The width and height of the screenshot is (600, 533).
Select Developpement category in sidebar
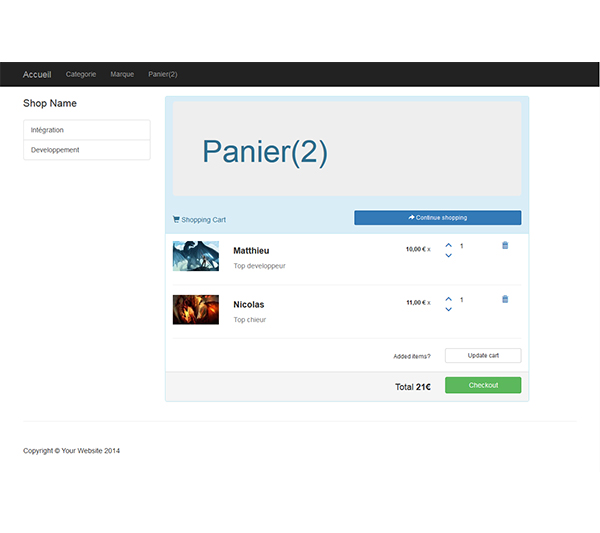pos(86,150)
